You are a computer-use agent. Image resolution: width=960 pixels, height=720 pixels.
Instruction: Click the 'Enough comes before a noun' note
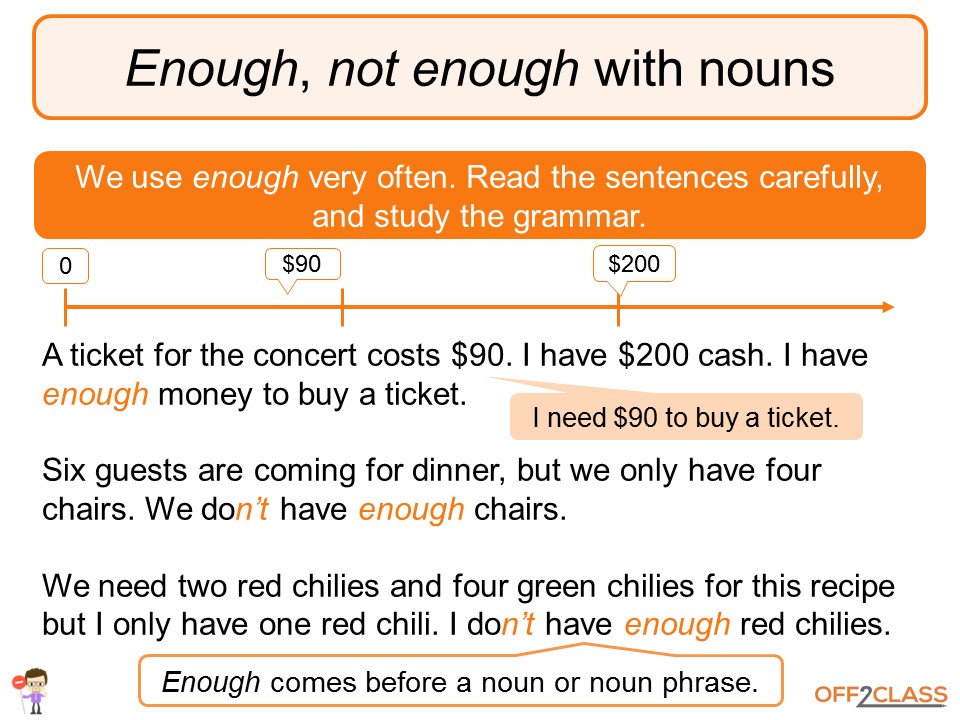click(x=460, y=682)
